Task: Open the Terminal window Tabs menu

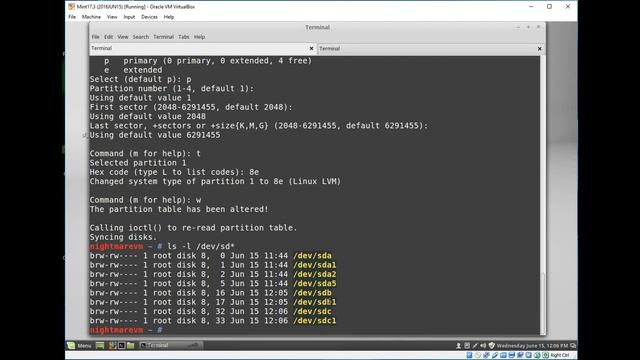Action: point(183,37)
